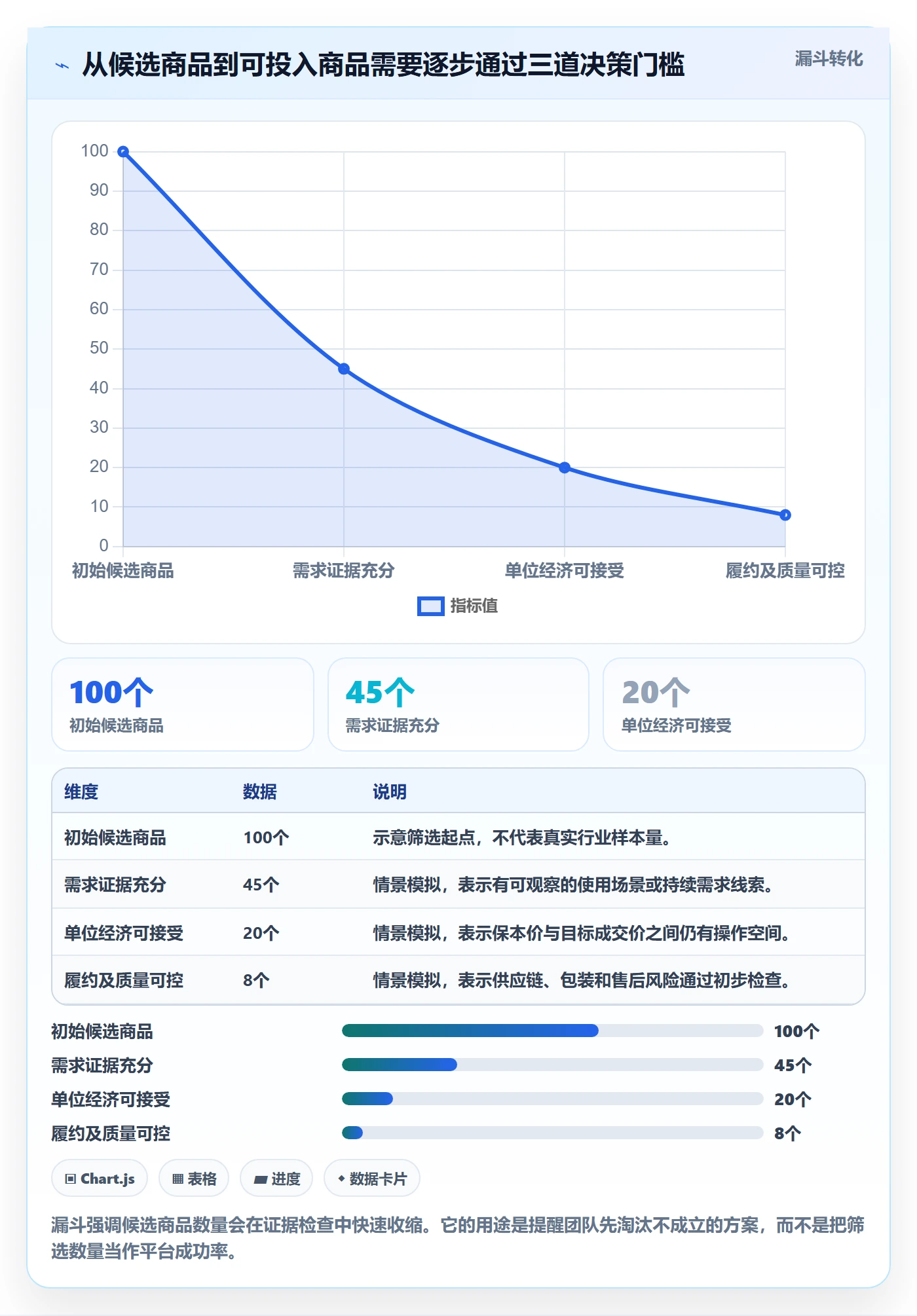Image resolution: width=917 pixels, height=1316 pixels.
Task: Click the 8个 value beside the progress bar
Action: click(x=787, y=1134)
